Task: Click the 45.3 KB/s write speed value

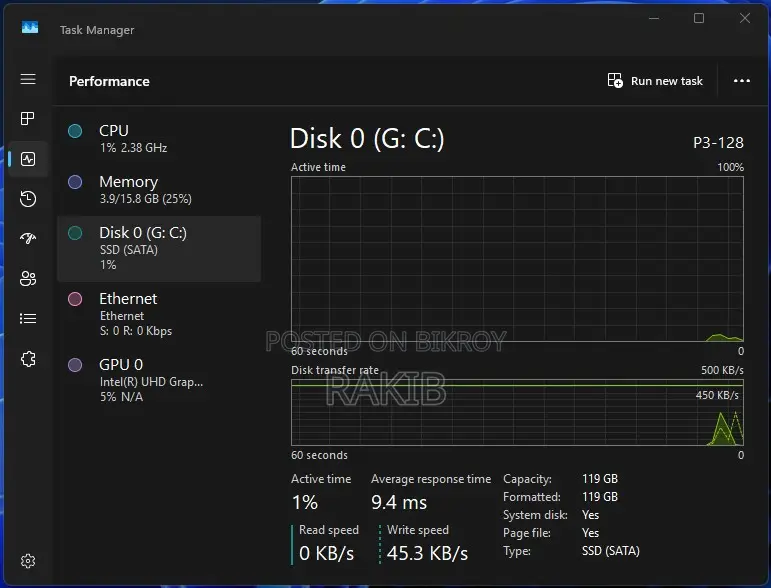Action: coord(427,554)
